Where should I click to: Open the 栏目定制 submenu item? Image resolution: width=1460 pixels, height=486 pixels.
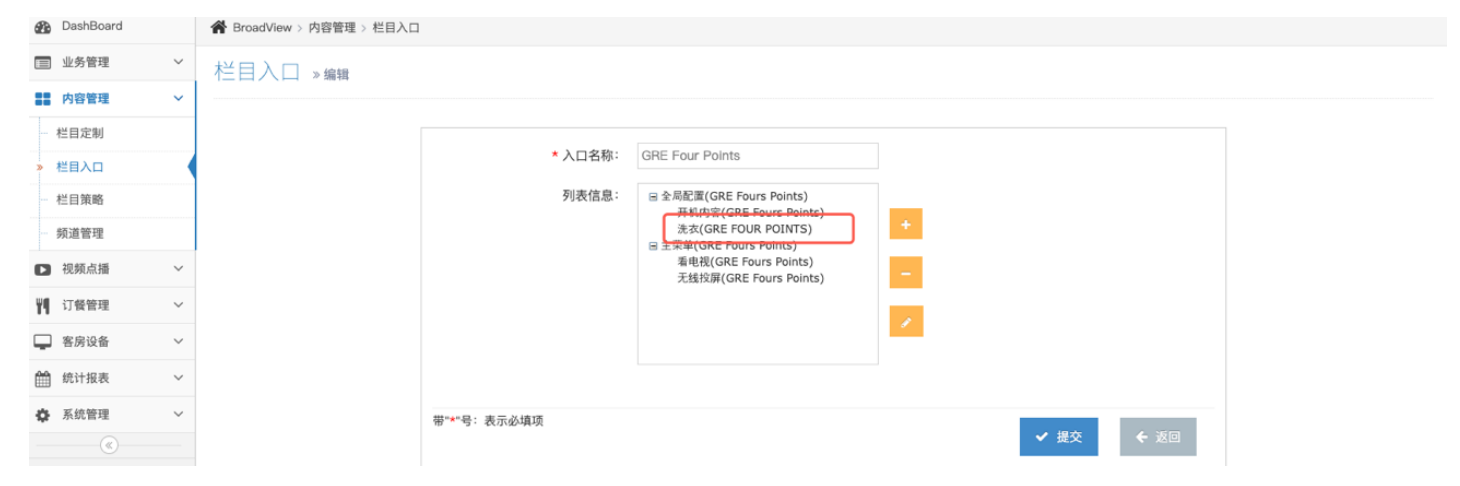[80, 133]
